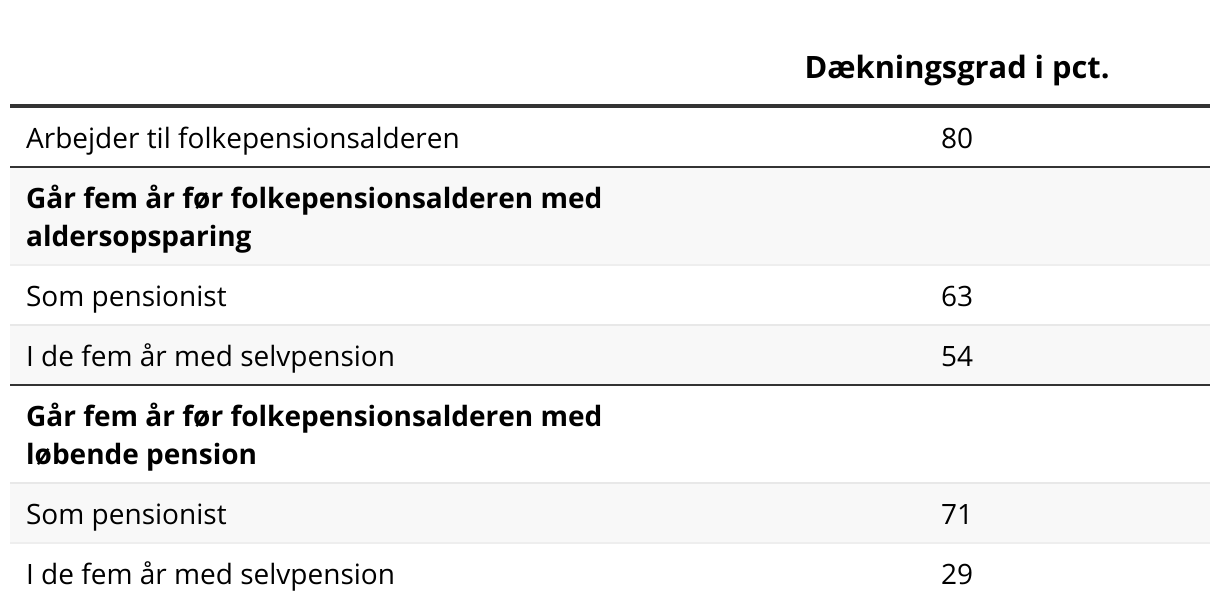Click the bold word "aldersopsparing"
Viewport: 1220px width, 612px height.
point(139,237)
